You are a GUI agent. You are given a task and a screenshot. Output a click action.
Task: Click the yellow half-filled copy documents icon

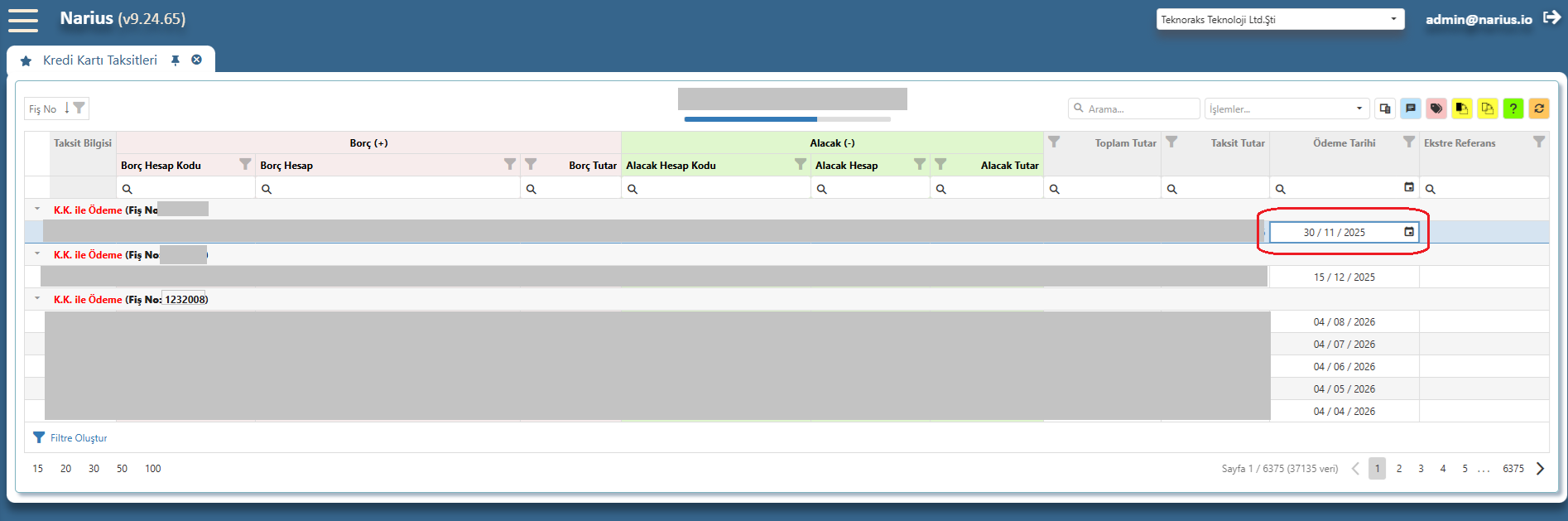click(x=1462, y=109)
